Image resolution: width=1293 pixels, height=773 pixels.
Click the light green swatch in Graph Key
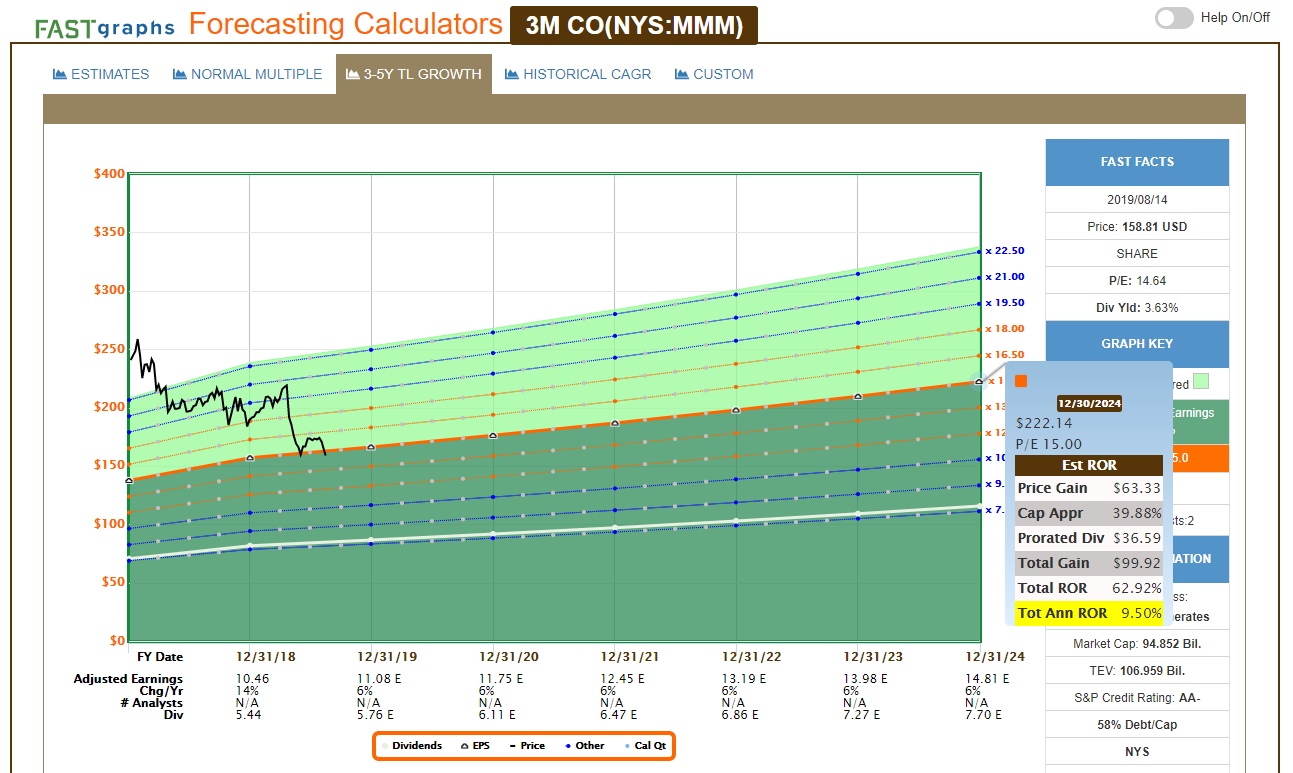coord(1201,382)
